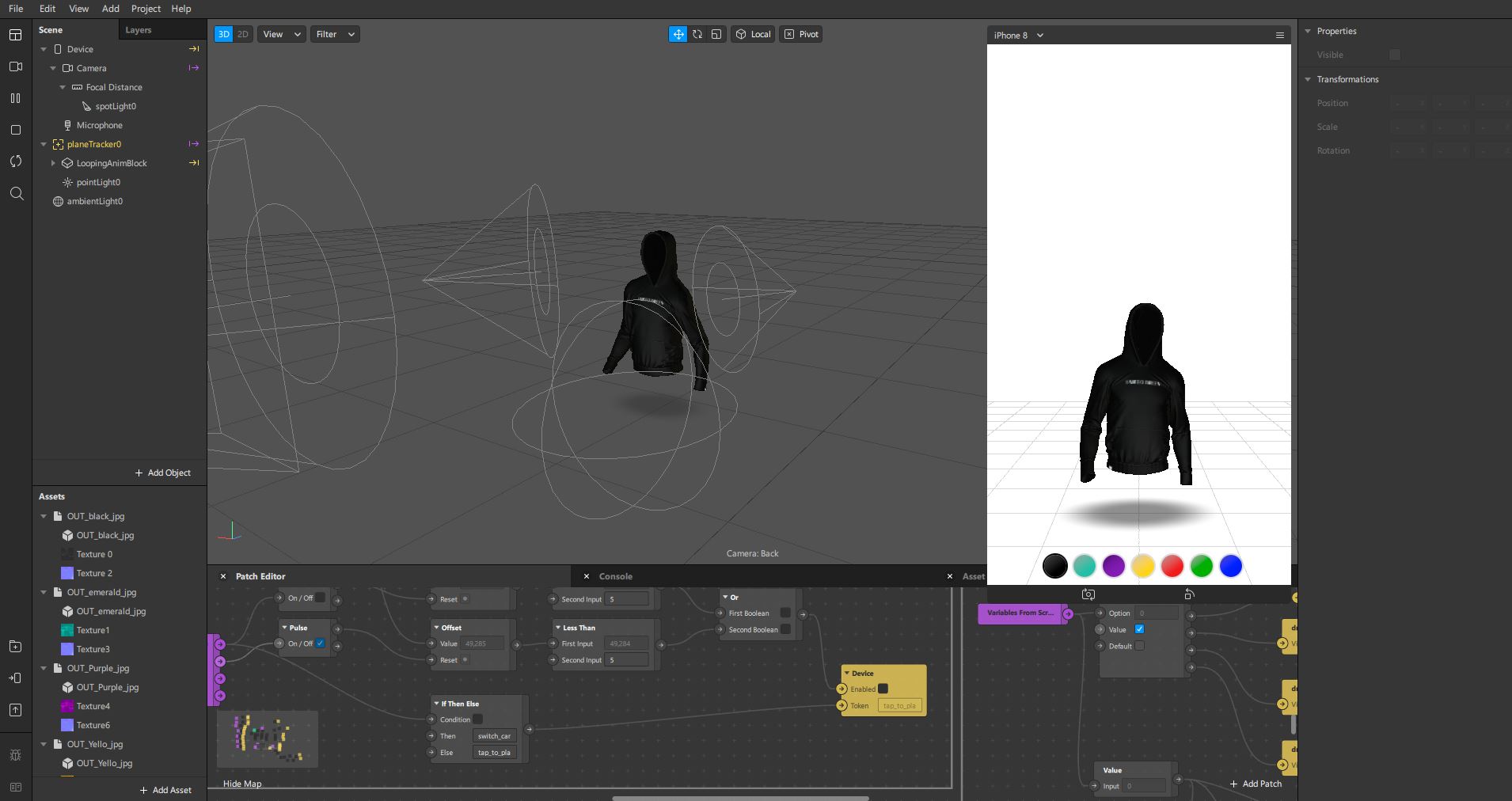Open the View dropdown in viewport

click(x=282, y=34)
